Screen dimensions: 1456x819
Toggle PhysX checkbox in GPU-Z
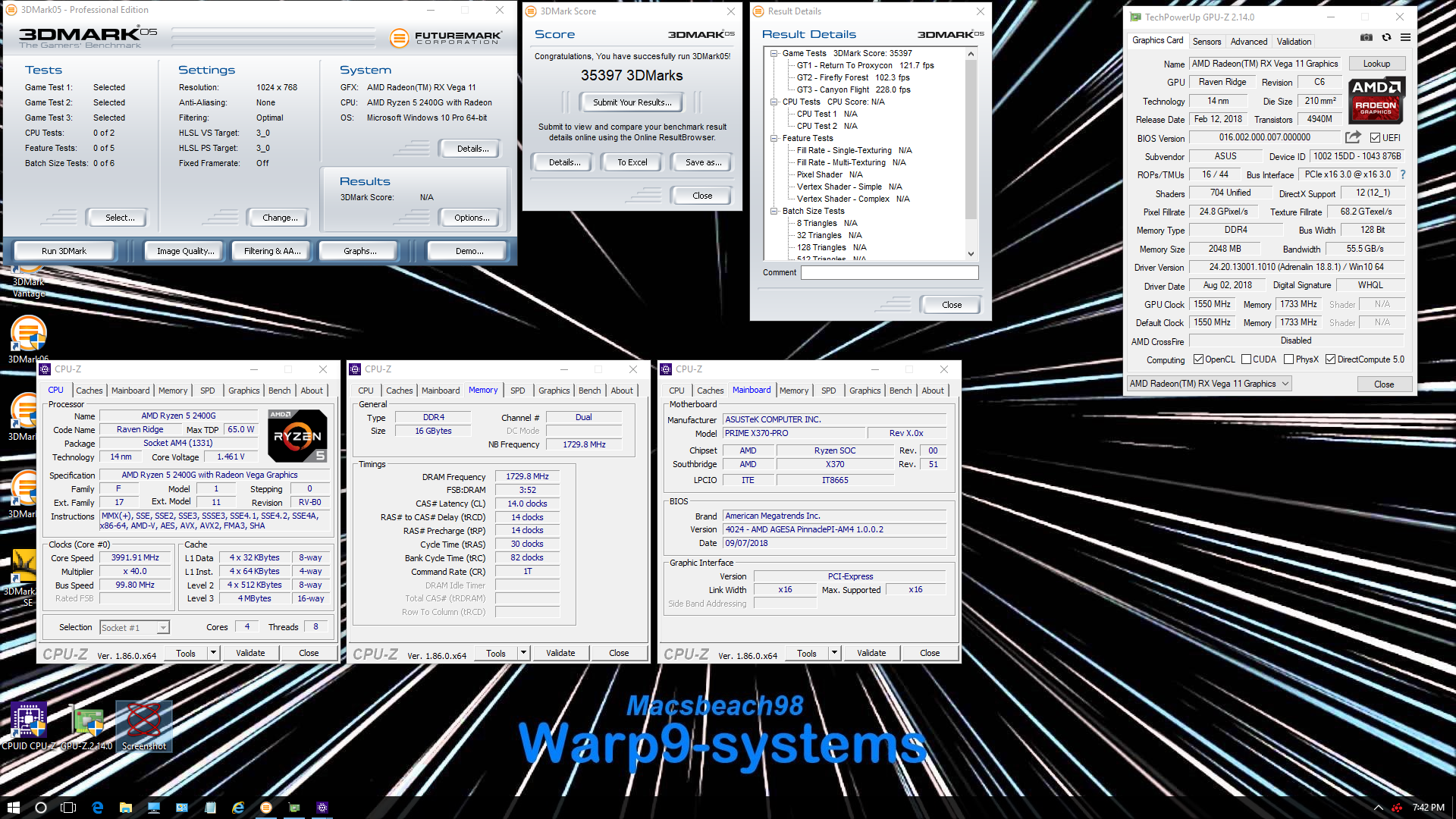tap(1288, 359)
